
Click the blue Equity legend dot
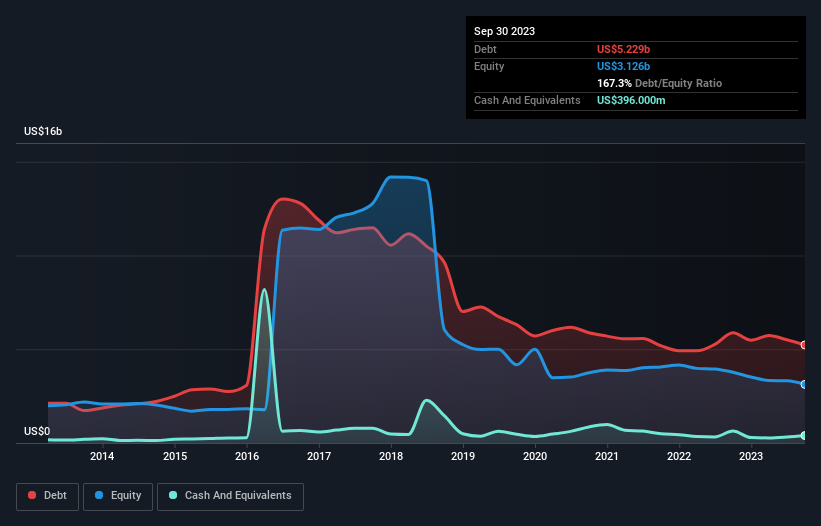(99, 495)
